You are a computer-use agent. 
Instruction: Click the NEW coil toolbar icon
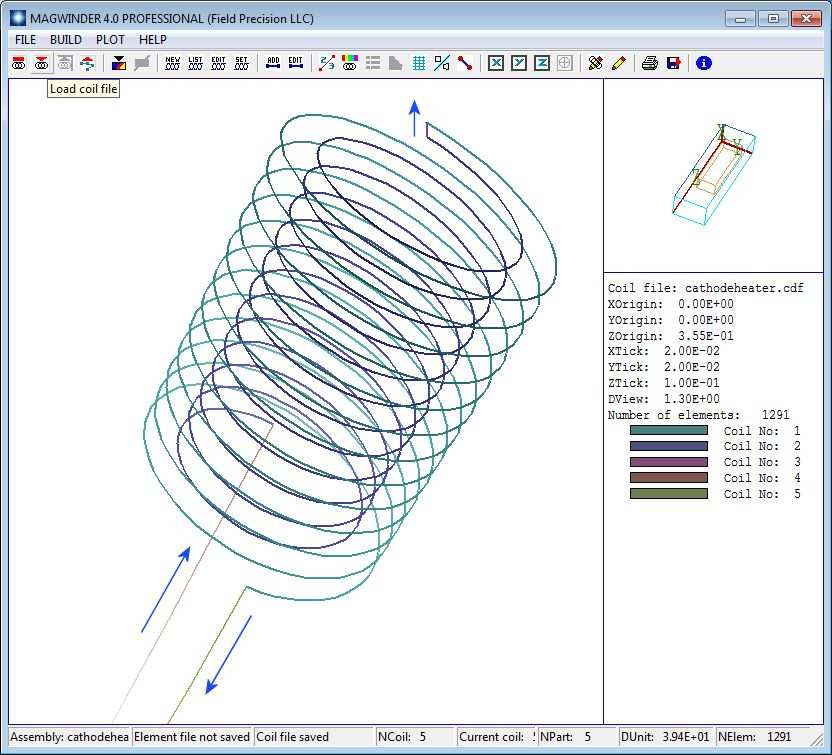tap(173, 63)
